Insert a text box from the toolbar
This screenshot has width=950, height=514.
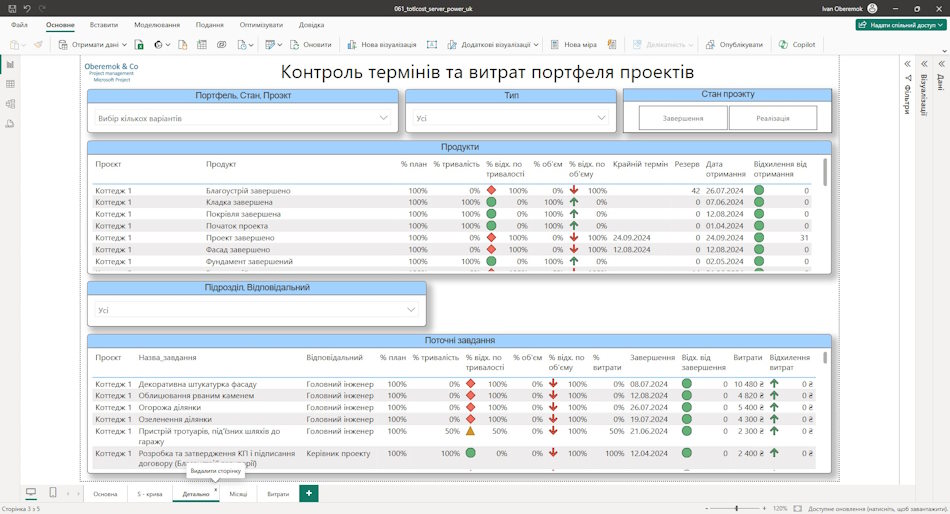coord(432,44)
